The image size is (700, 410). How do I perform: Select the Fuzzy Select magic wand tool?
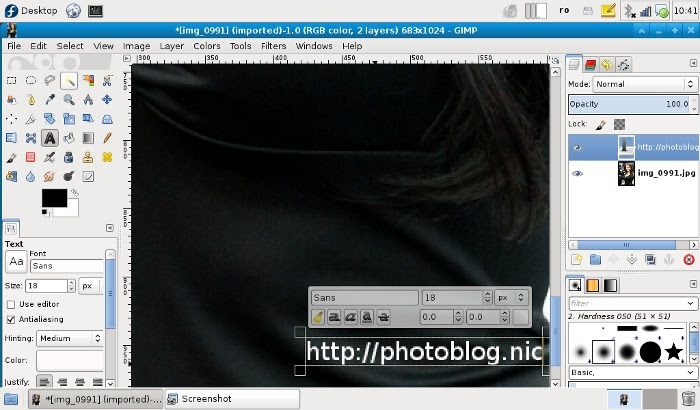click(x=69, y=80)
